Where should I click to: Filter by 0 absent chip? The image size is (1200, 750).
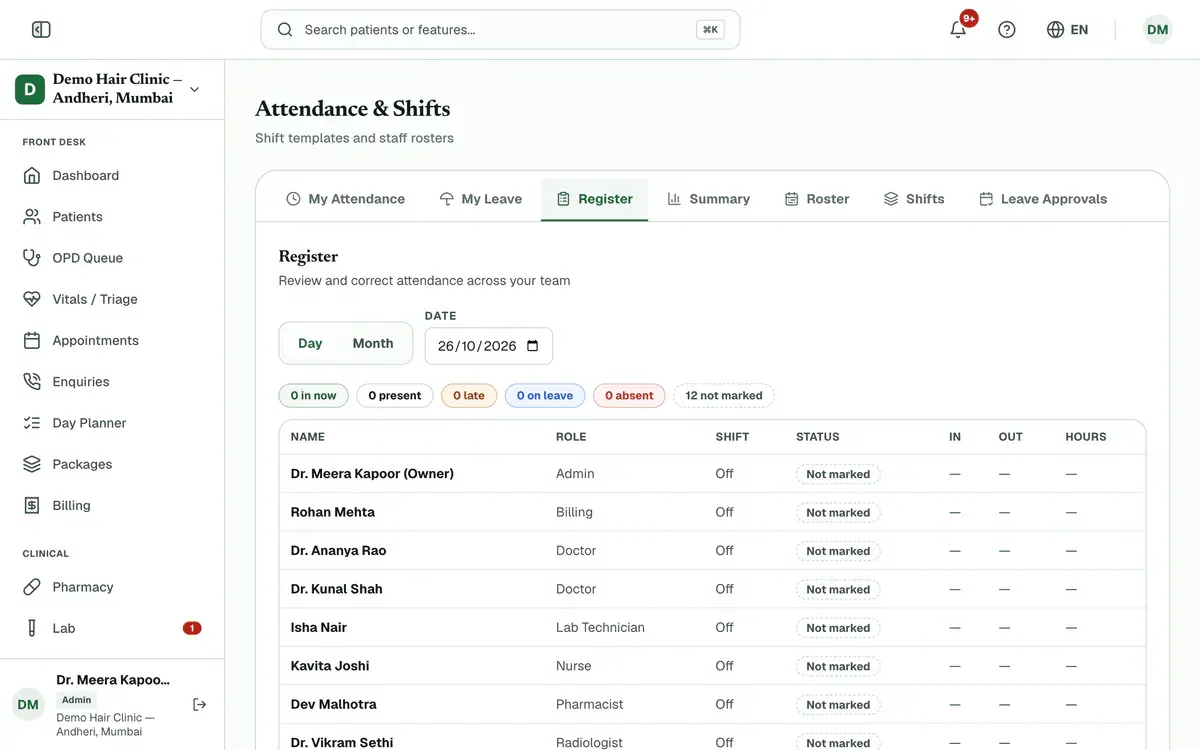(x=629, y=396)
